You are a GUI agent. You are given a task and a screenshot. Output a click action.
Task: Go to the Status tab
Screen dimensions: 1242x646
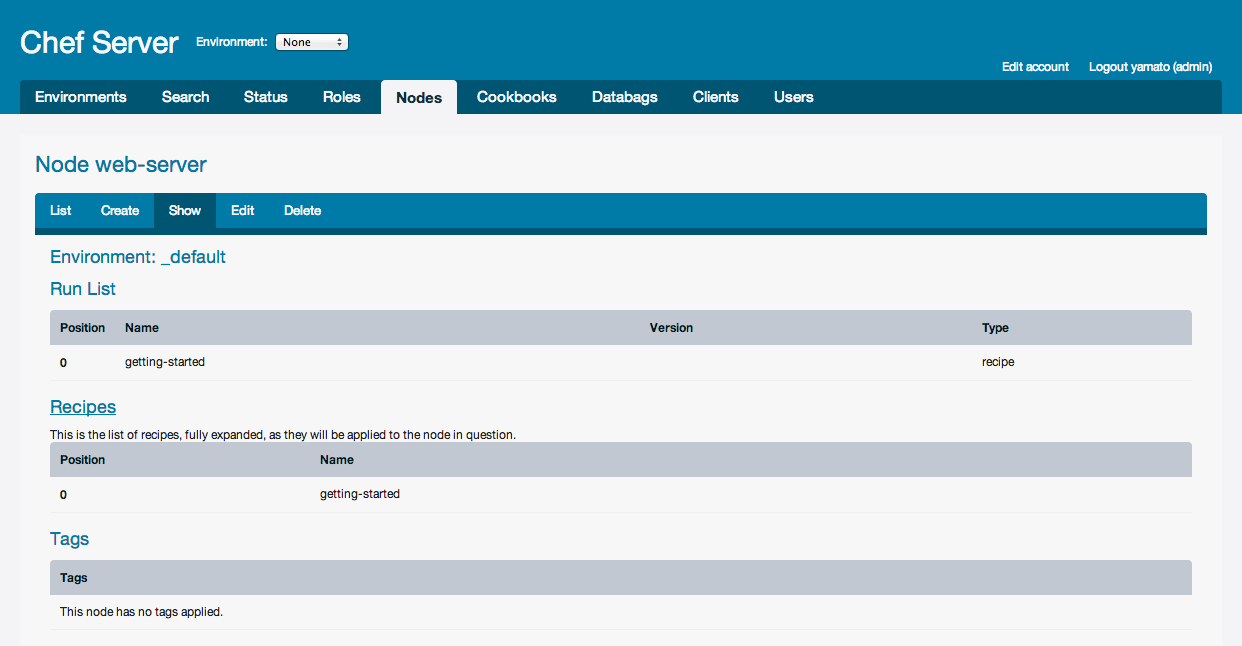(266, 97)
